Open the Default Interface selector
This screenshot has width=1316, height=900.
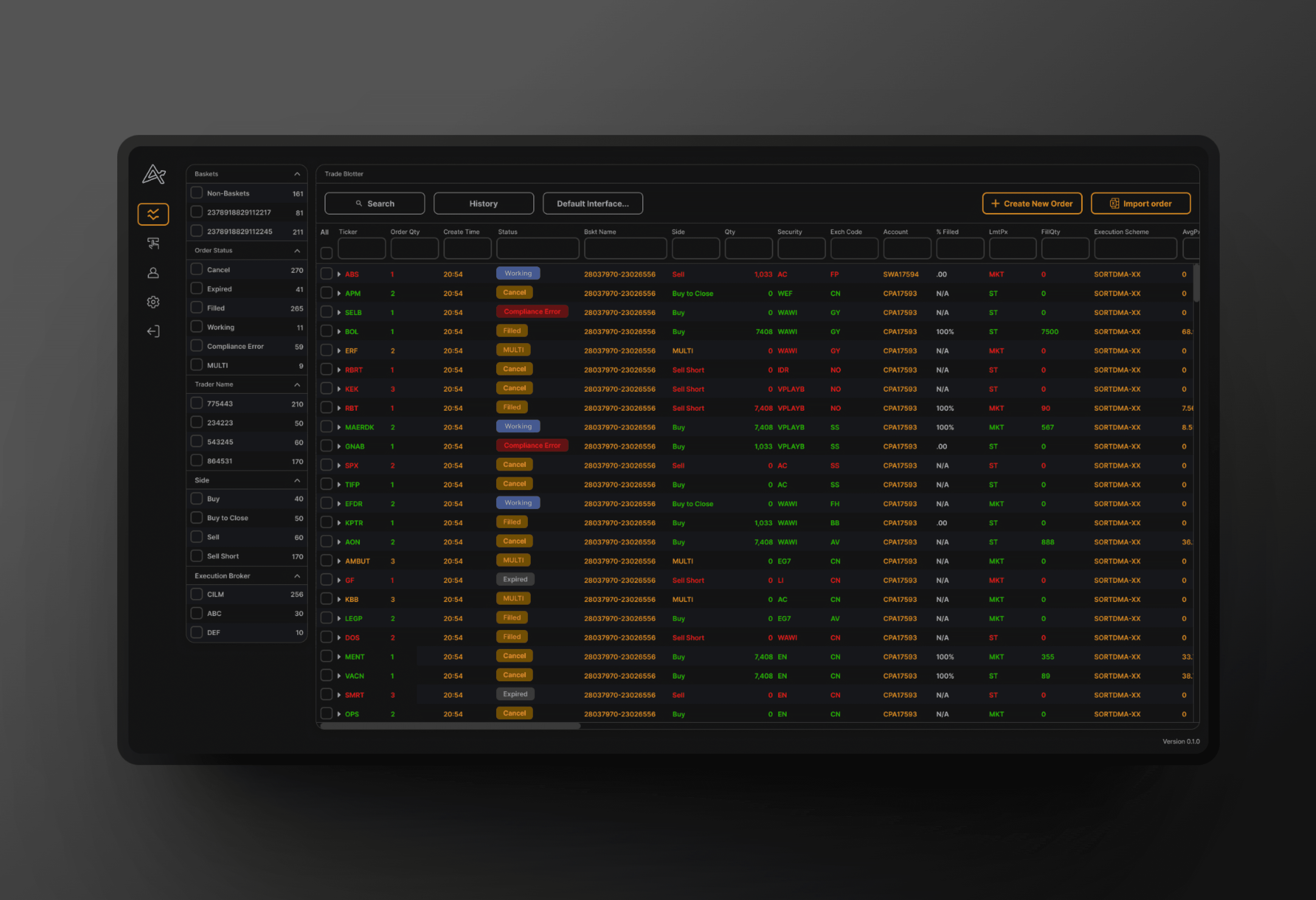point(593,203)
